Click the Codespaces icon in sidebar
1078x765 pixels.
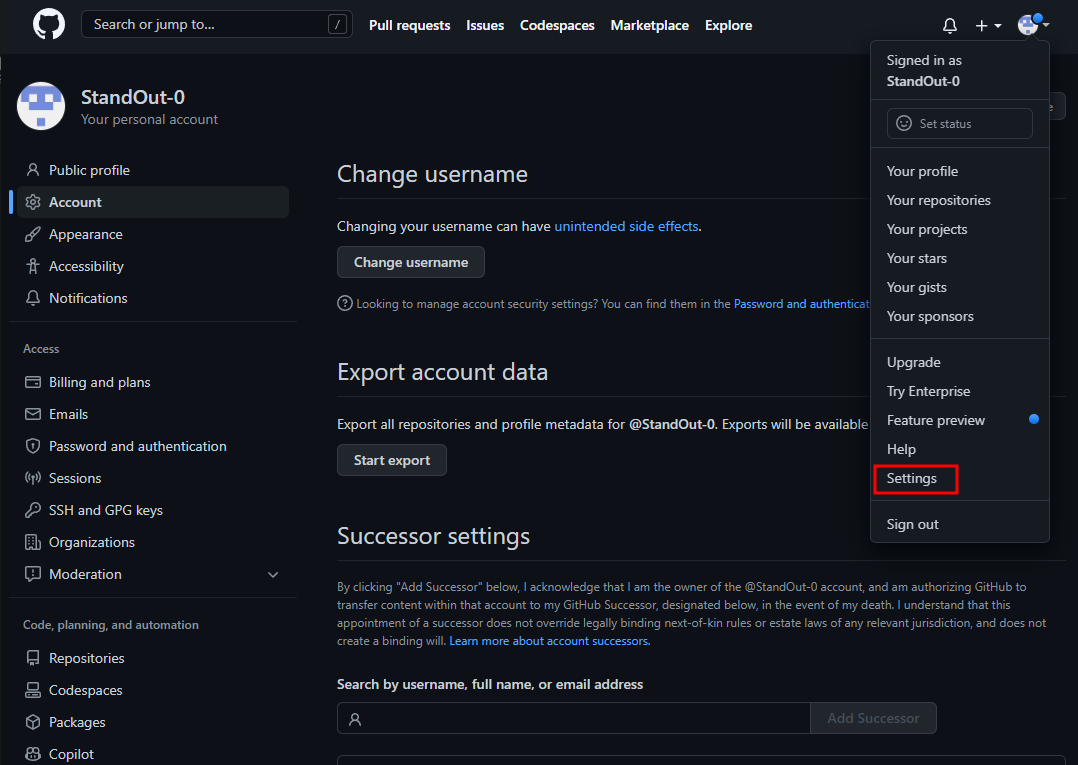(32, 690)
